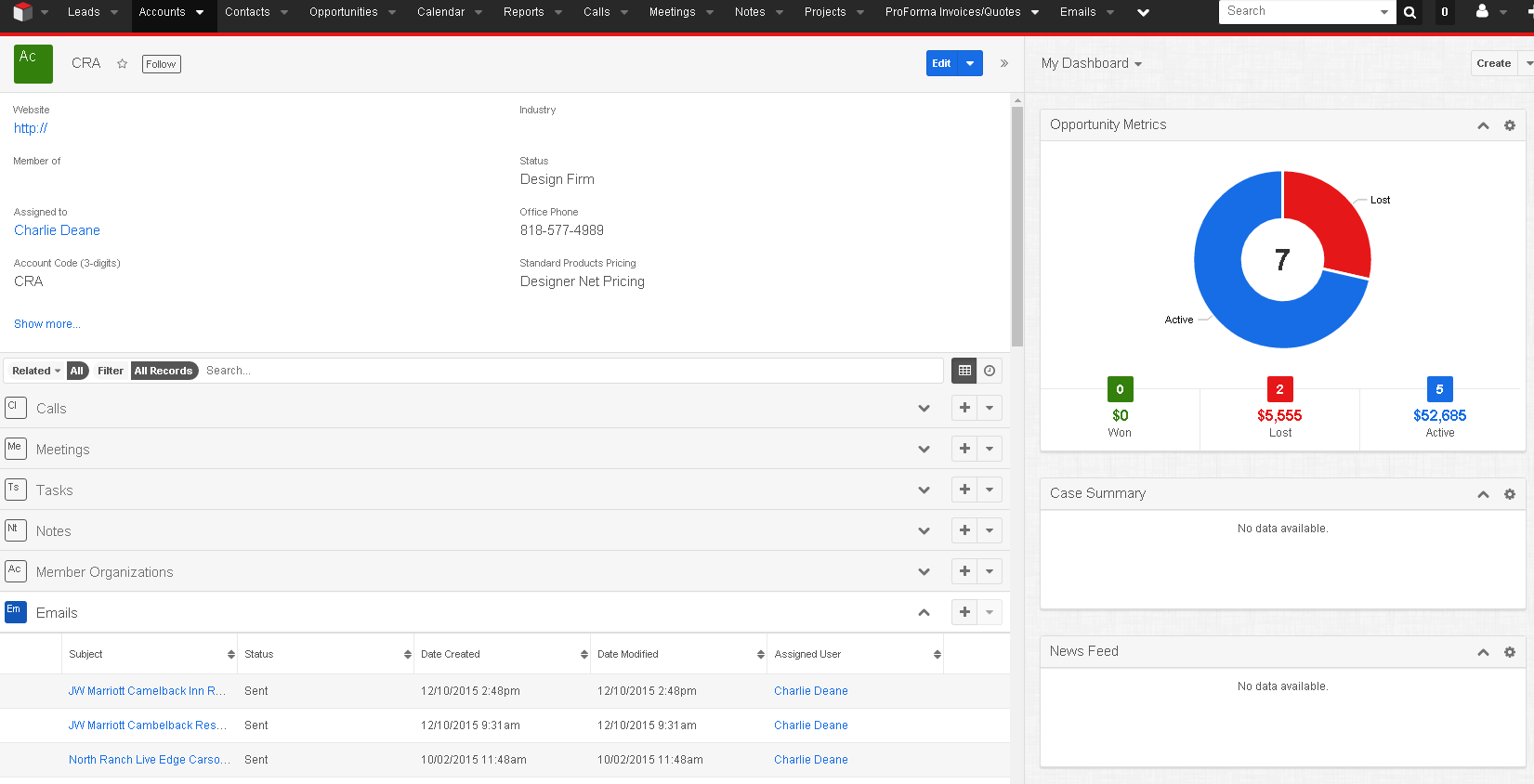Collapse the Case Summary dashlet

(x=1483, y=494)
